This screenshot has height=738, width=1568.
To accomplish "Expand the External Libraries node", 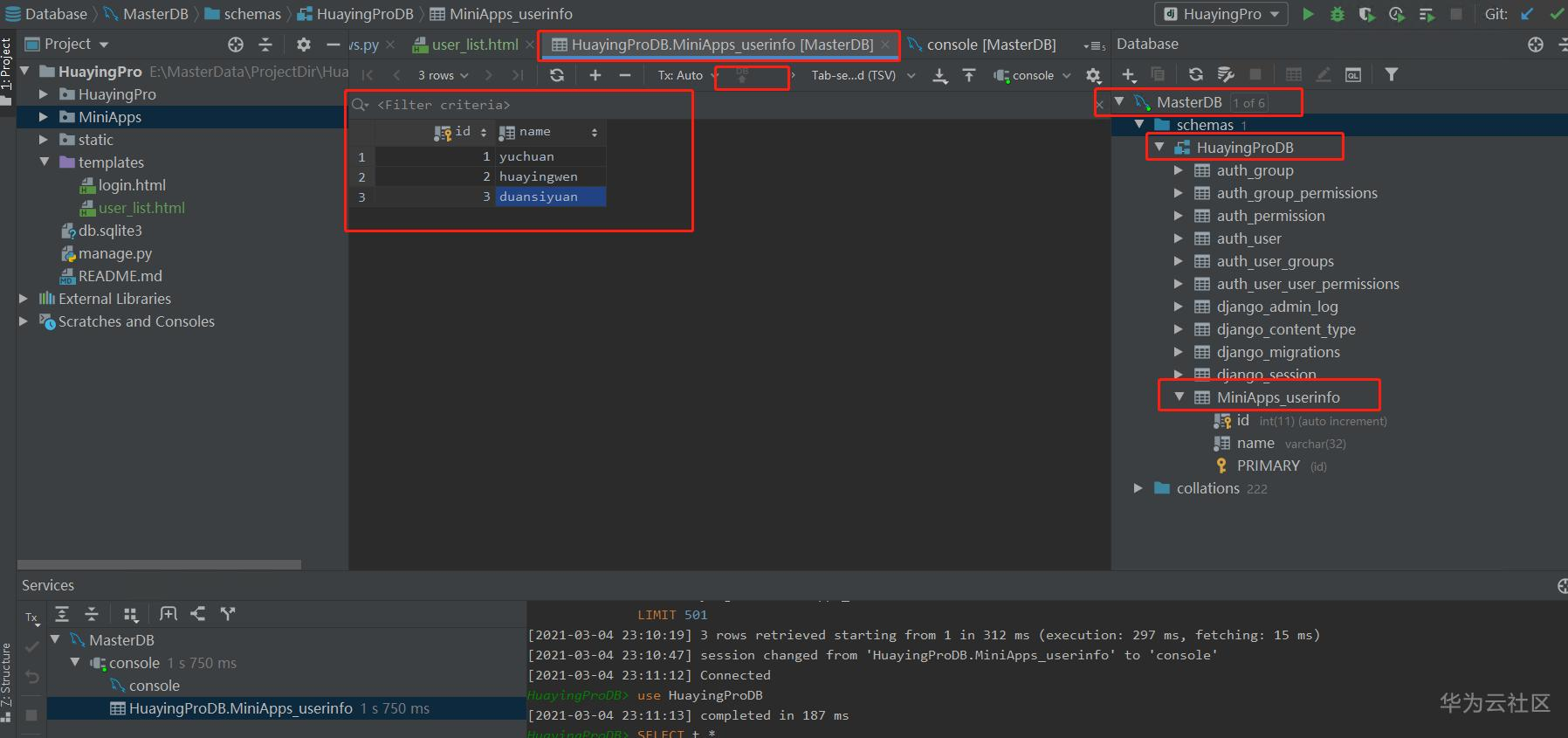I will point(24,299).
